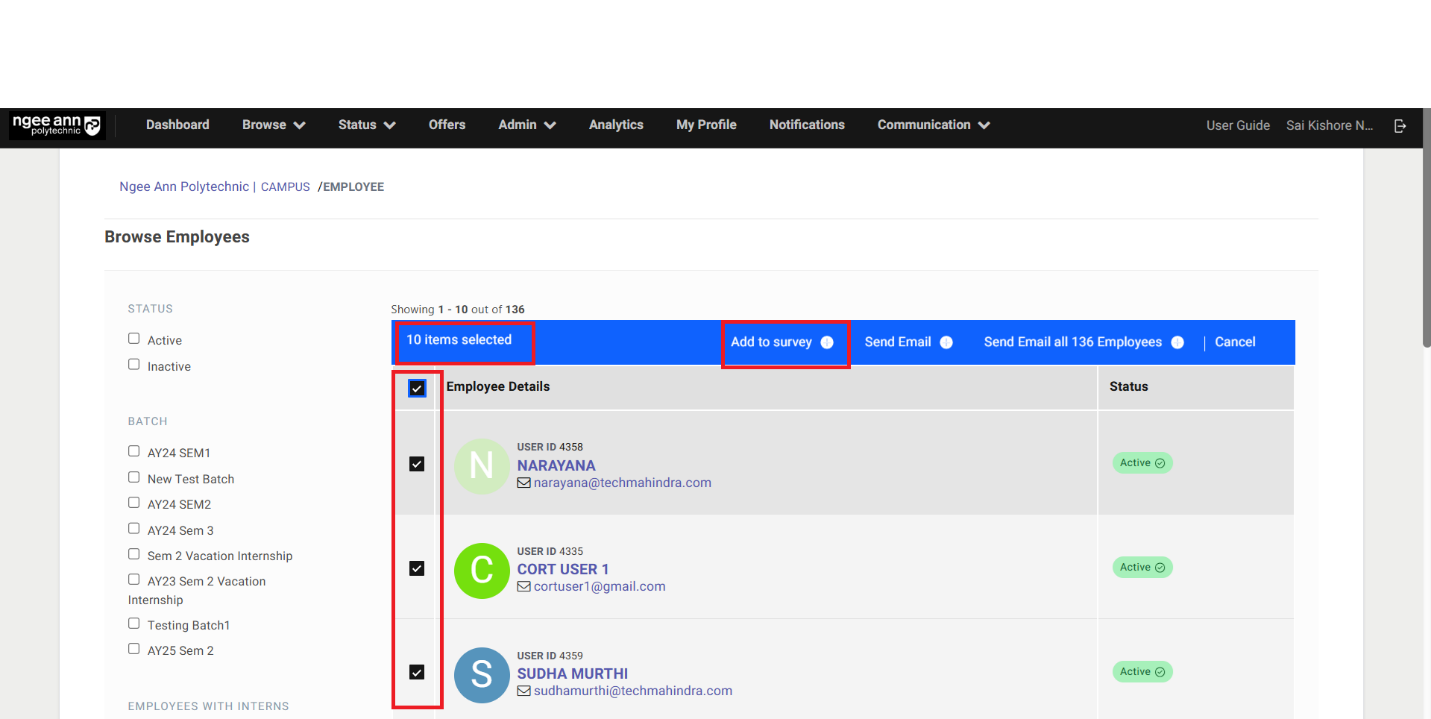1431x719 pixels.
Task: Enable the Active status filter checkbox
Action: (x=134, y=339)
